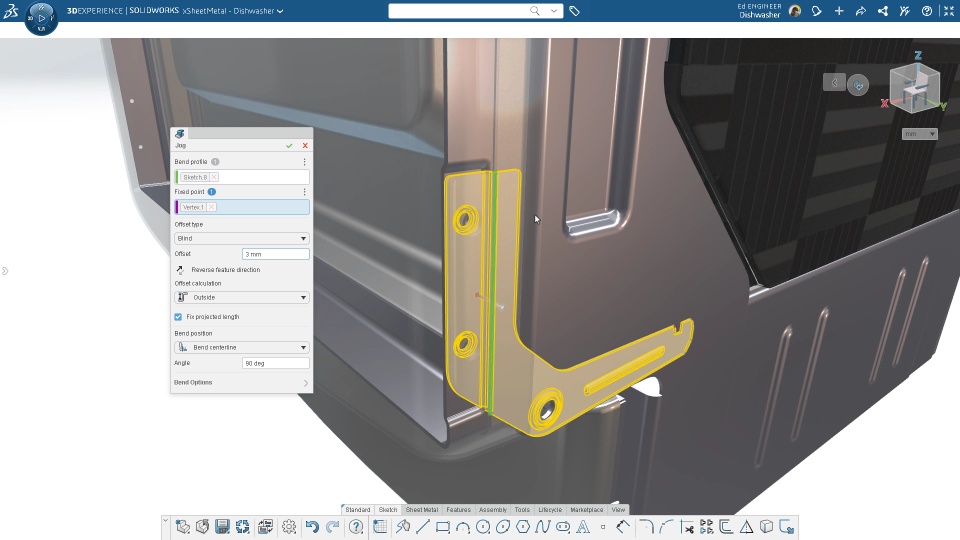
Task: Click the Offset 3 mm input field
Action: click(x=276, y=254)
